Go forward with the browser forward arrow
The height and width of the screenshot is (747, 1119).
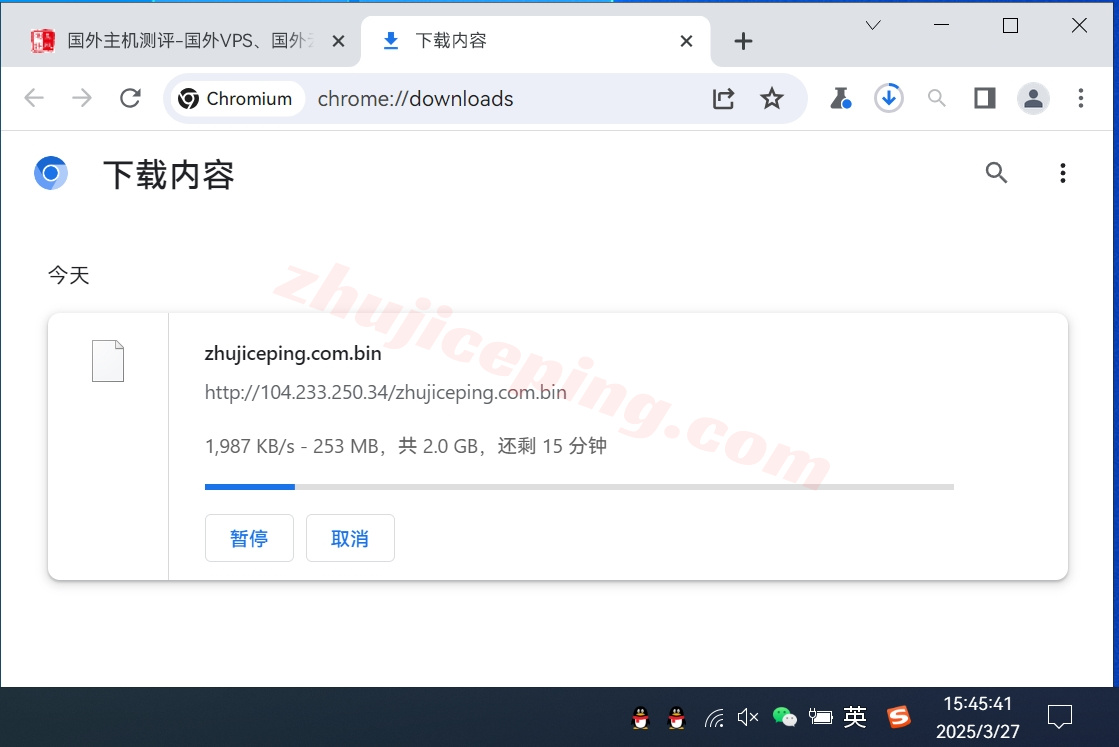[82, 98]
